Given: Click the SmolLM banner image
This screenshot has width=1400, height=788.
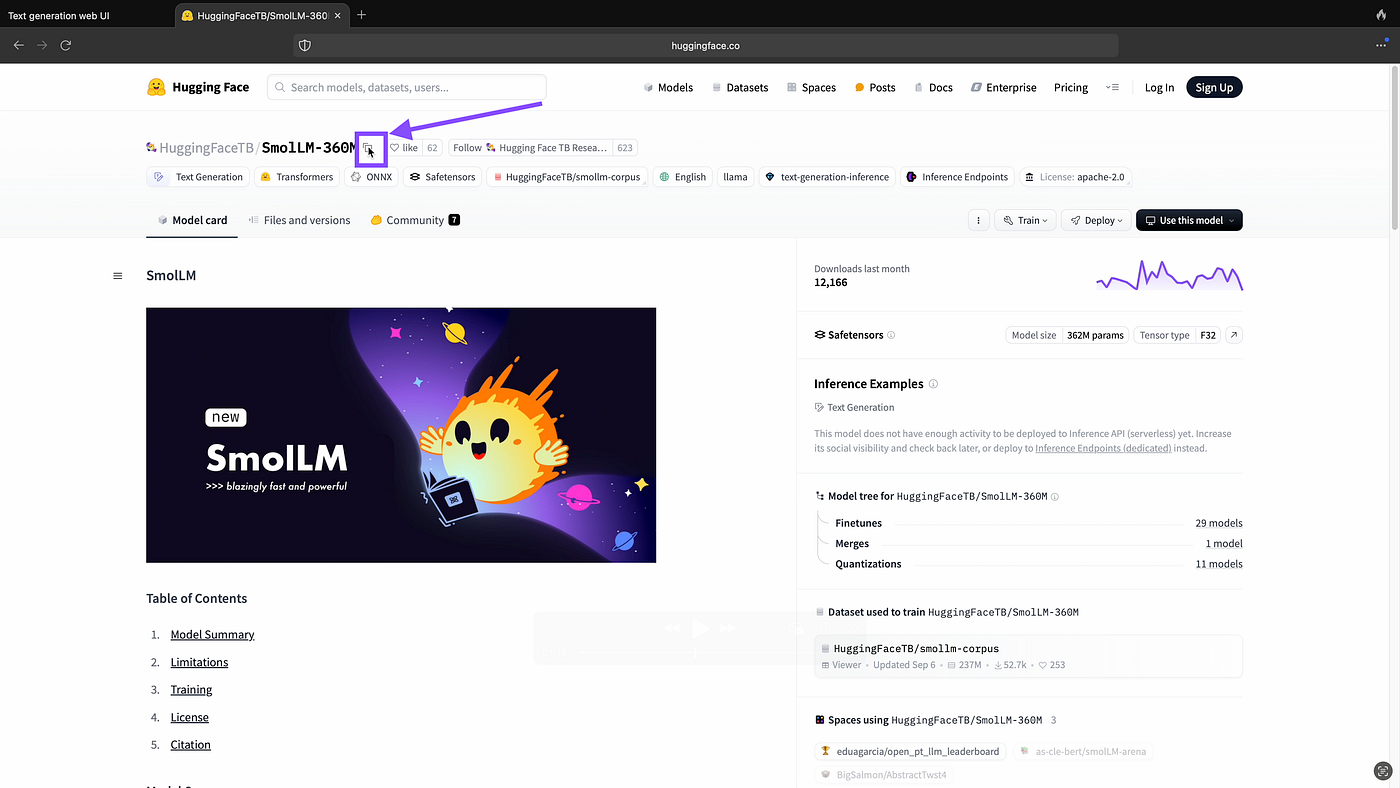Looking at the screenshot, I should 401,435.
